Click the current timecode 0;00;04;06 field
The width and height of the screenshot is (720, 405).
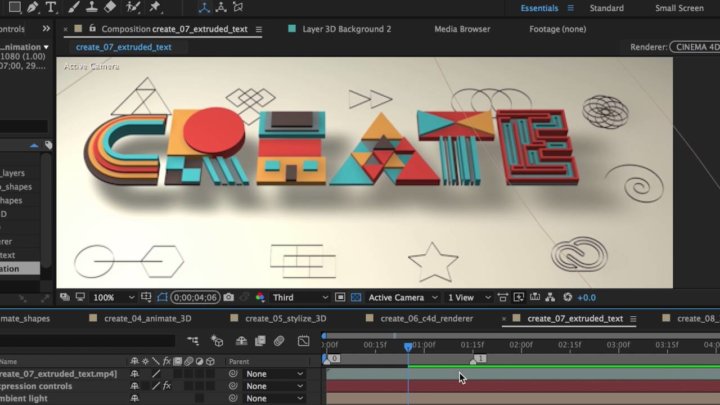(195, 297)
